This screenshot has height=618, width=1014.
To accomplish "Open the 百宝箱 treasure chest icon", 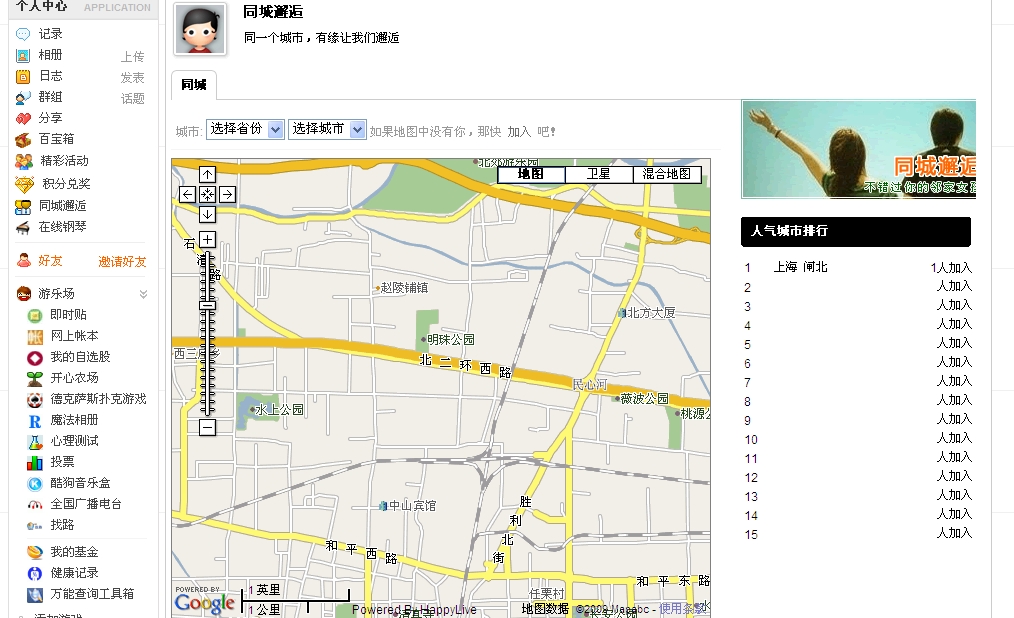I will tap(23, 140).
